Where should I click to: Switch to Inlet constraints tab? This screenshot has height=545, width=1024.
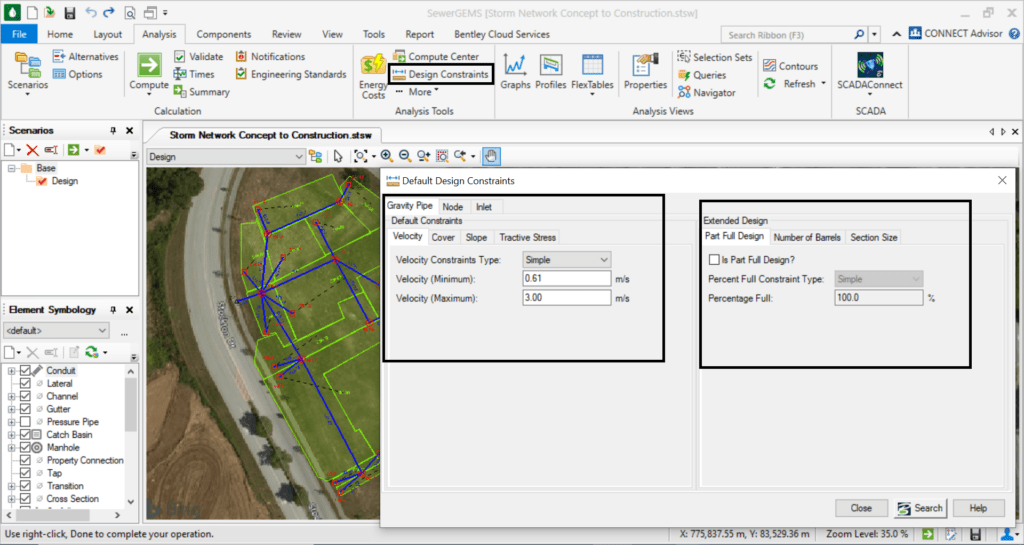[x=484, y=207]
